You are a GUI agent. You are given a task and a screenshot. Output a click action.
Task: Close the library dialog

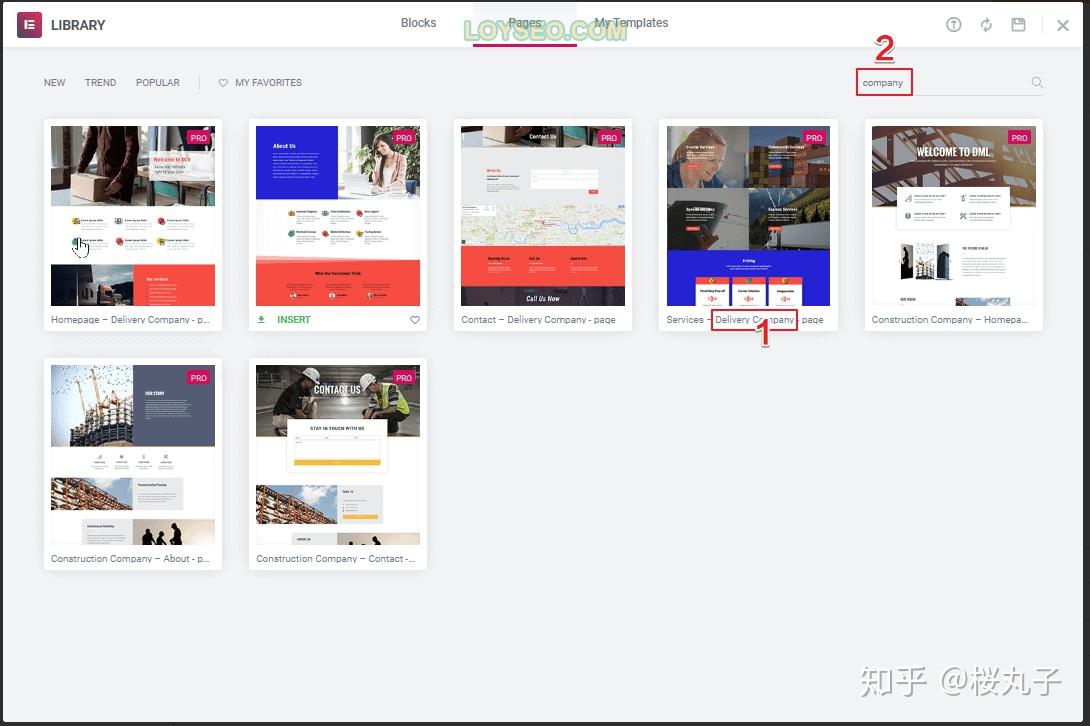(1063, 26)
